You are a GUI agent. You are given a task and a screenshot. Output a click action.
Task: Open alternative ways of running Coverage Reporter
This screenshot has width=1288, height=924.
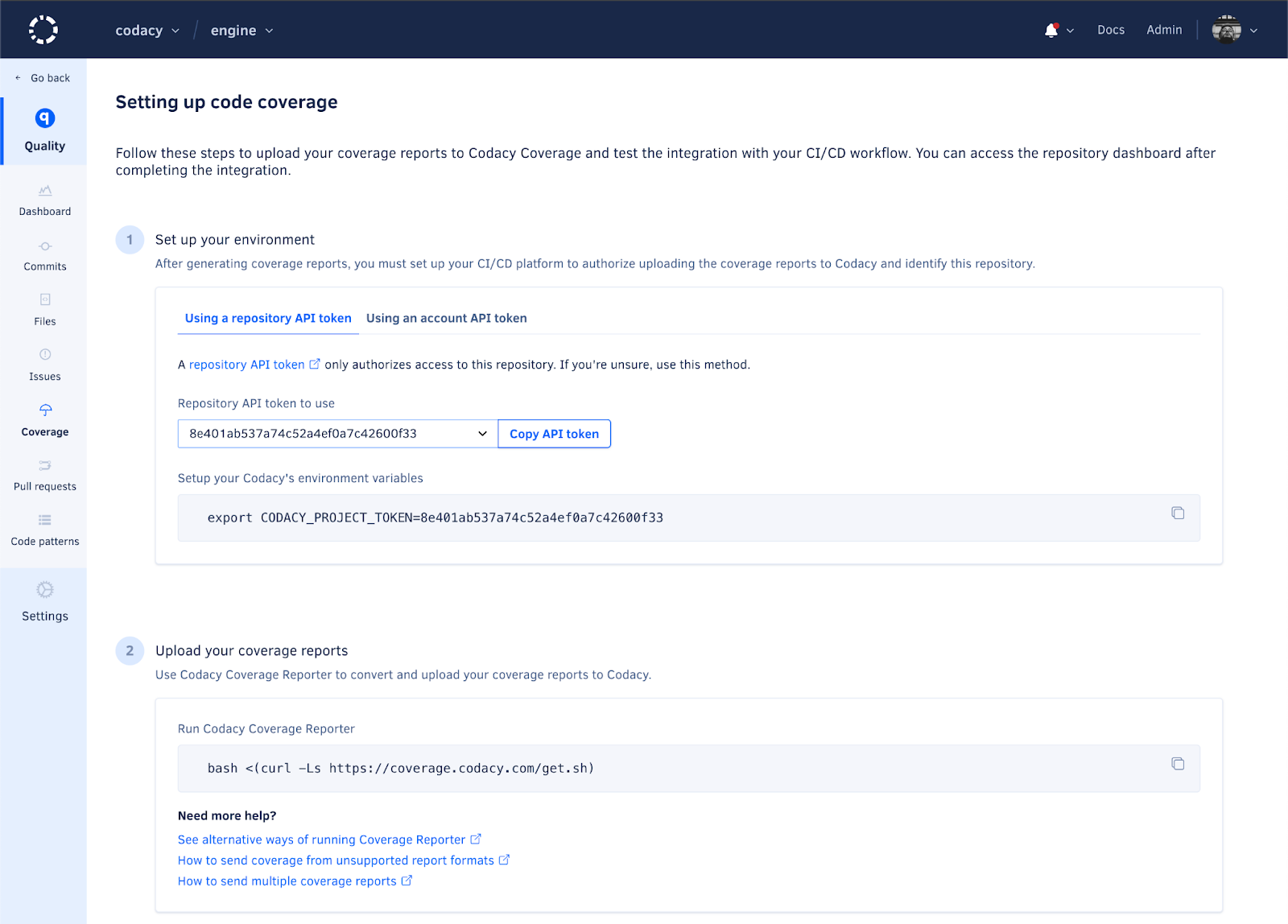pyautogui.click(x=322, y=839)
